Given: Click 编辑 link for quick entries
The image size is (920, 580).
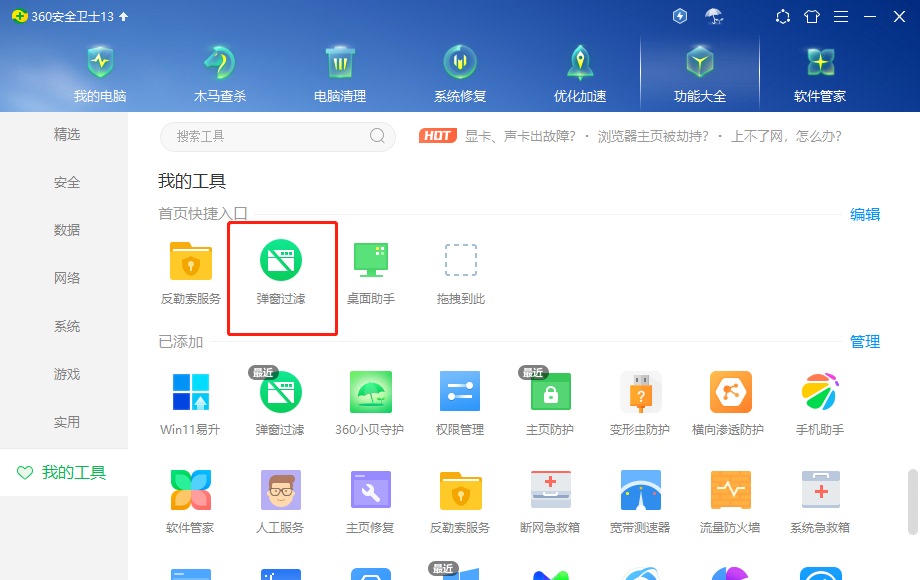Looking at the screenshot, I should (x=865, y=215).
